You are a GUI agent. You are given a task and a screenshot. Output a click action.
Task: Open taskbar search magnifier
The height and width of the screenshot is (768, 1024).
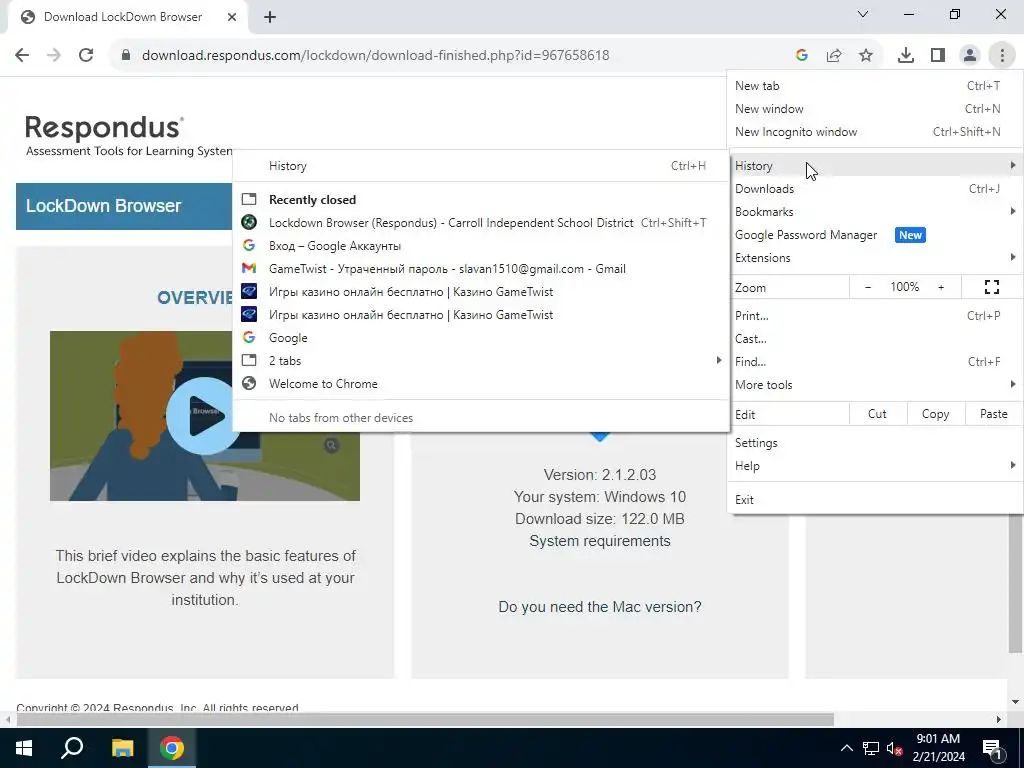point(72,748)
